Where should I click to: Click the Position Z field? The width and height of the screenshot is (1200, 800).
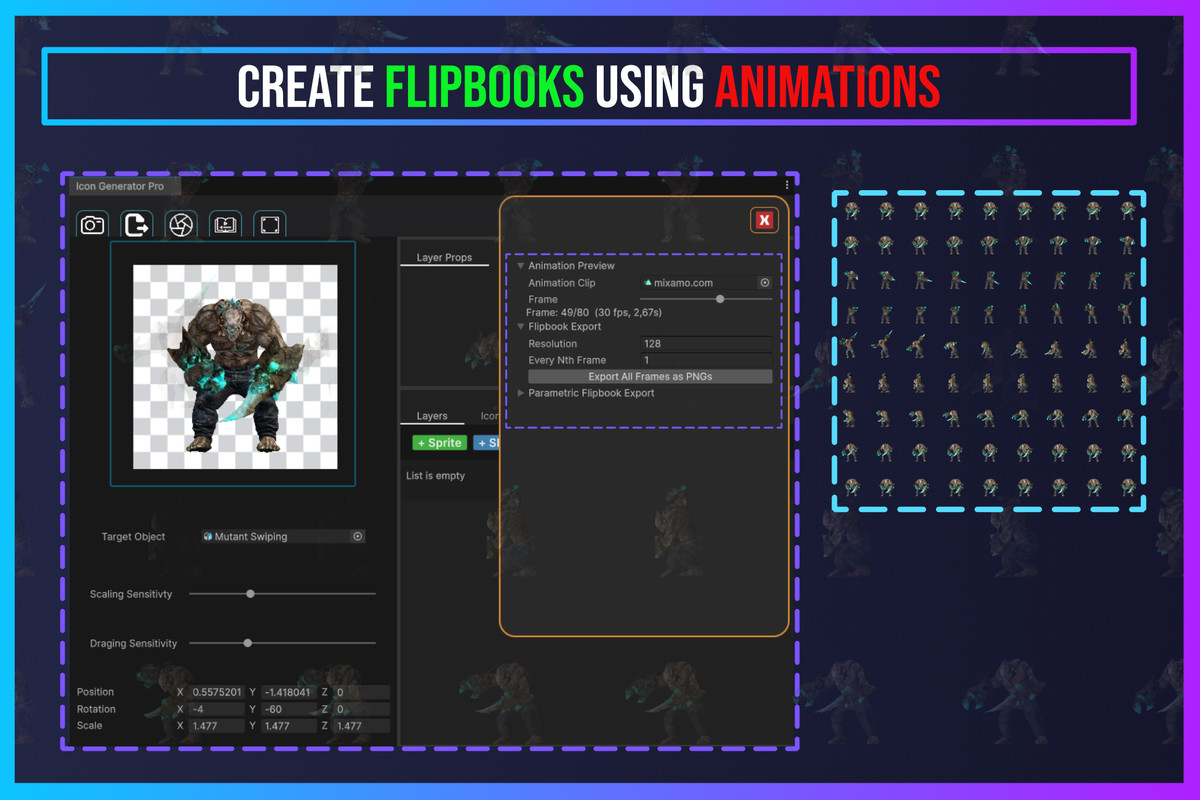tap(362, 692)
